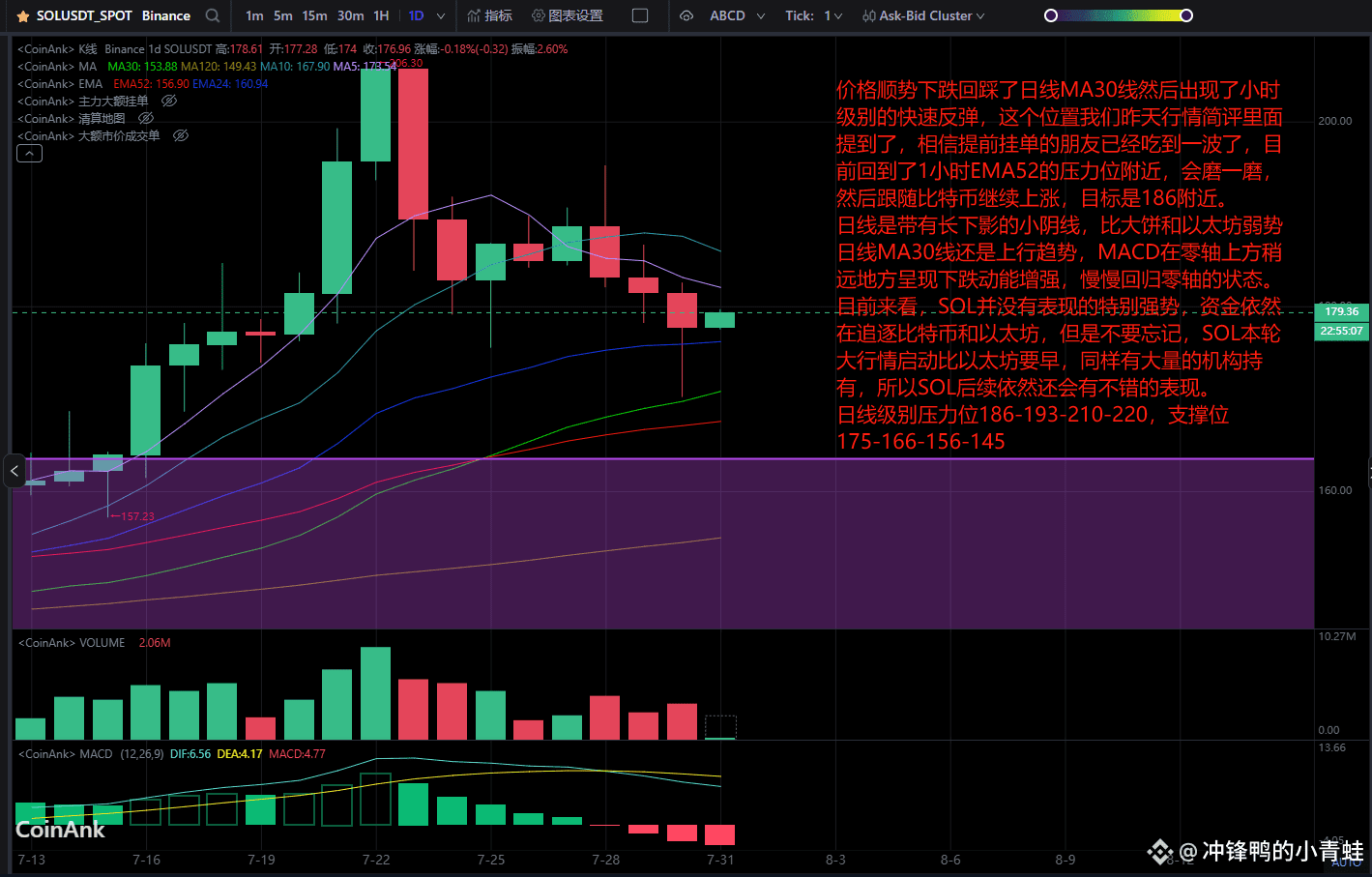Screen dimensions: 1372x877
Task: Open 图表设置 chart settings
Action: click(568, 15)
